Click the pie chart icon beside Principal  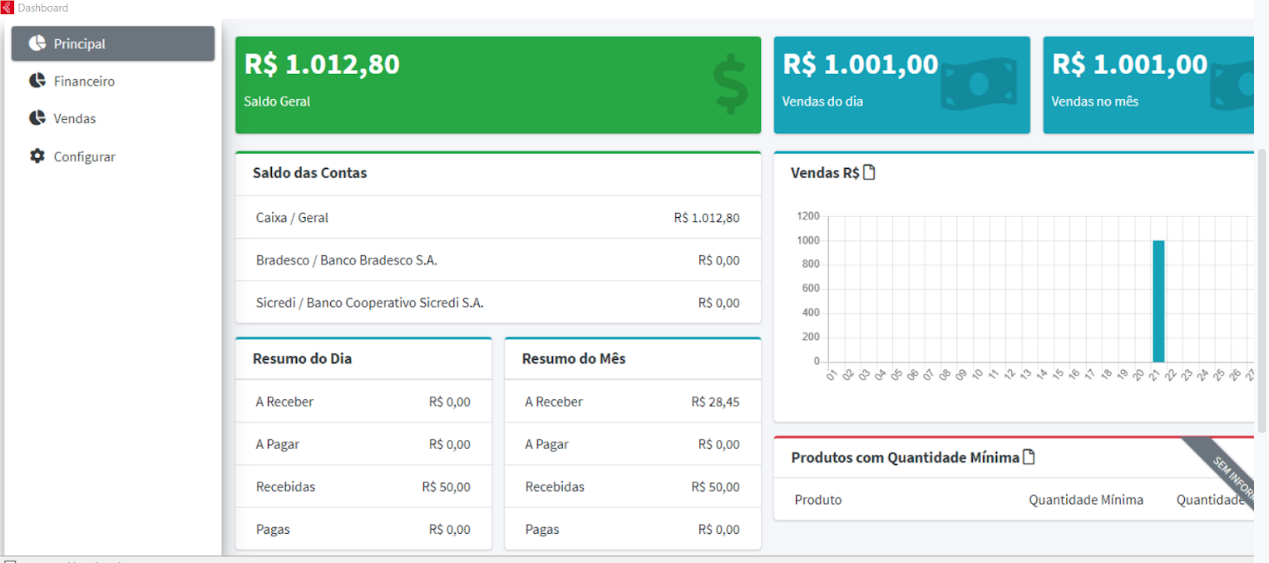point(37,43)
